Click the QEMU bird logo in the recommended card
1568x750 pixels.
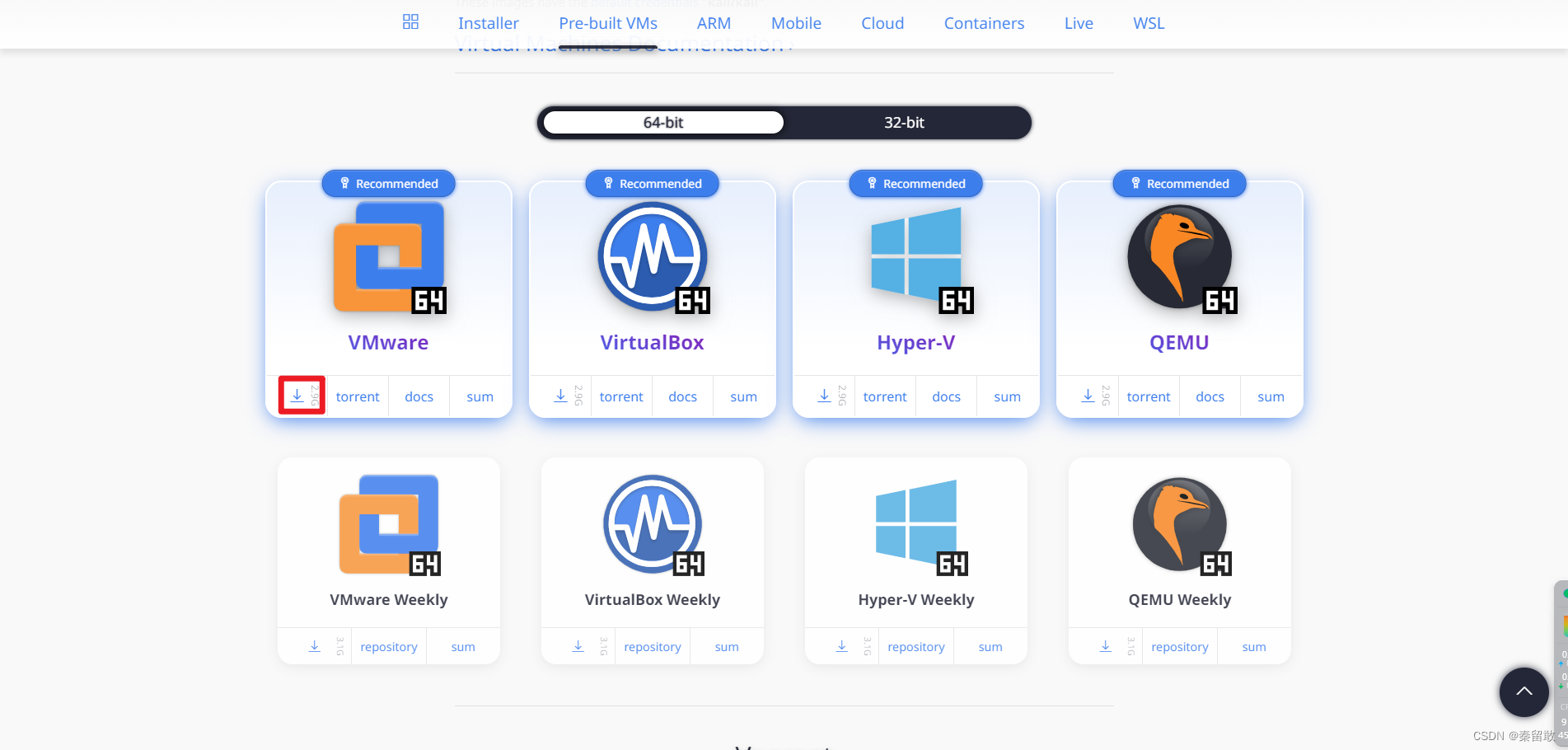(1182, 259)
